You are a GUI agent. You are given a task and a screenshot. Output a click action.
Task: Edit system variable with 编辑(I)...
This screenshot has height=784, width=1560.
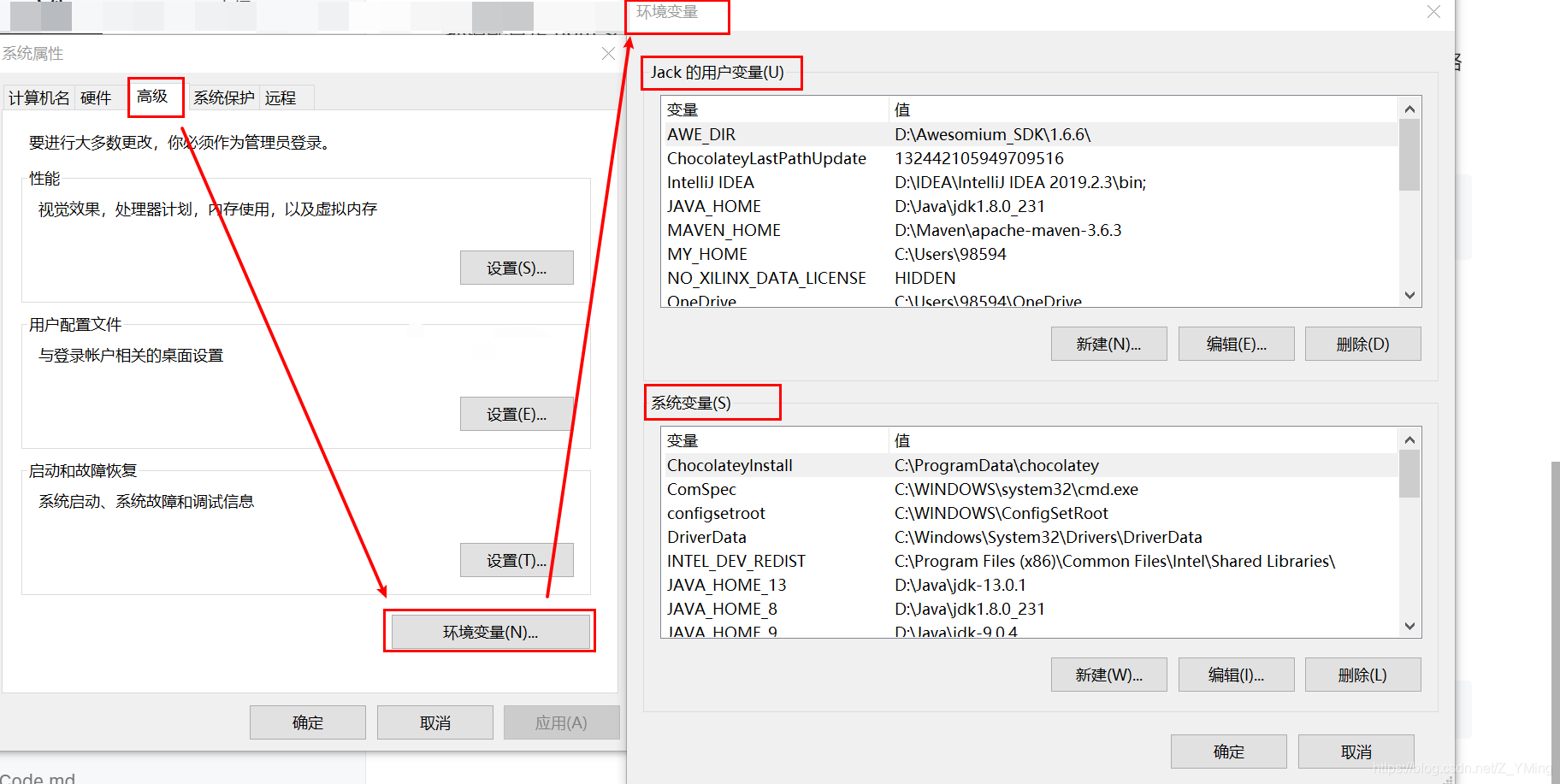click(1236, 675)
